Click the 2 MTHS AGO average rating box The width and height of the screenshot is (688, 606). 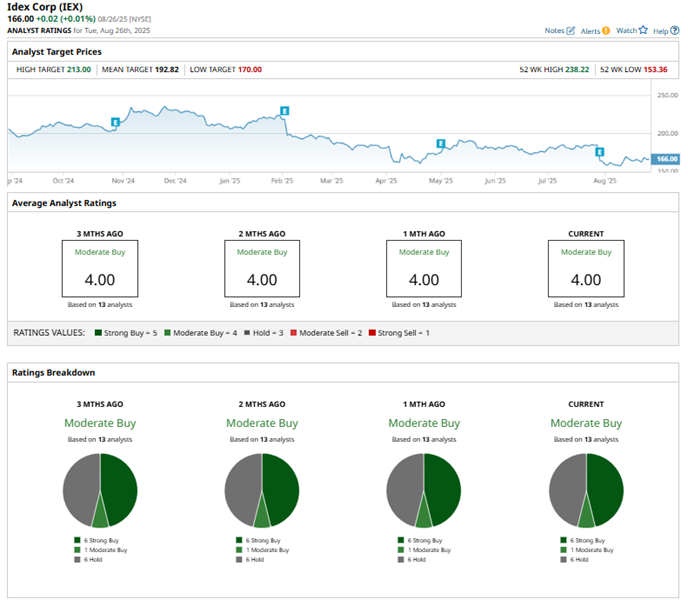pyautogui.click(x=262, y=269)
